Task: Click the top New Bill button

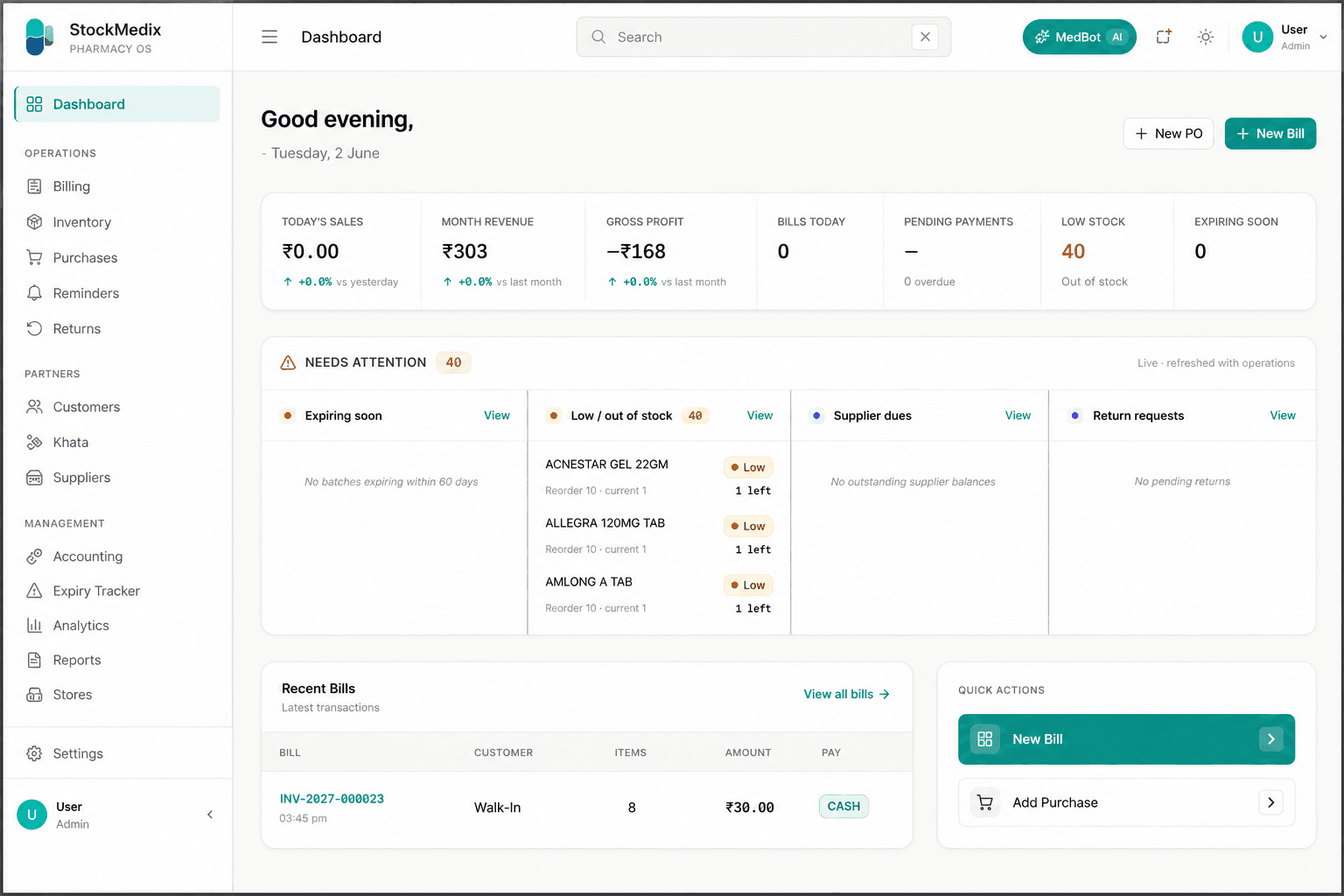Action: coord(1270,134)
